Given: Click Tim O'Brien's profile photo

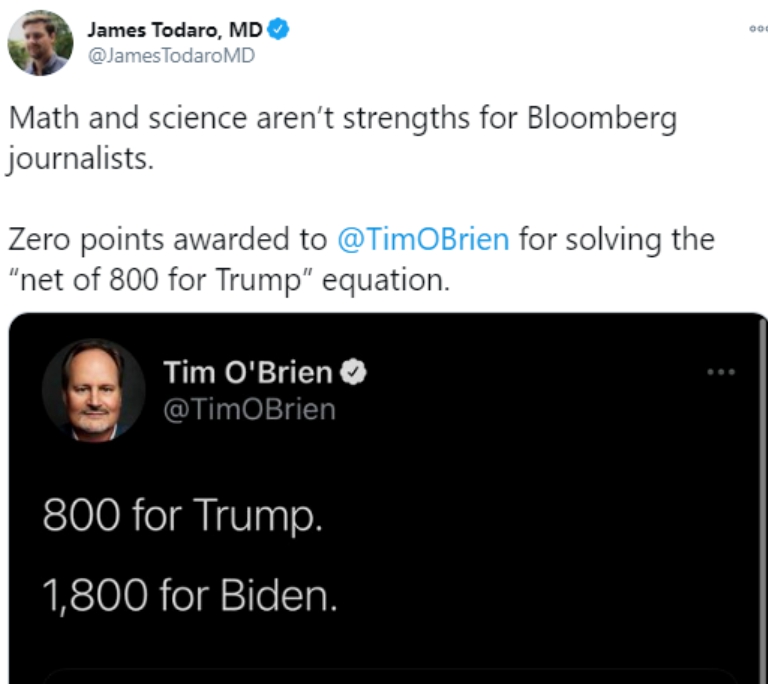Looking at the screenshot, I should click(94, 391).
